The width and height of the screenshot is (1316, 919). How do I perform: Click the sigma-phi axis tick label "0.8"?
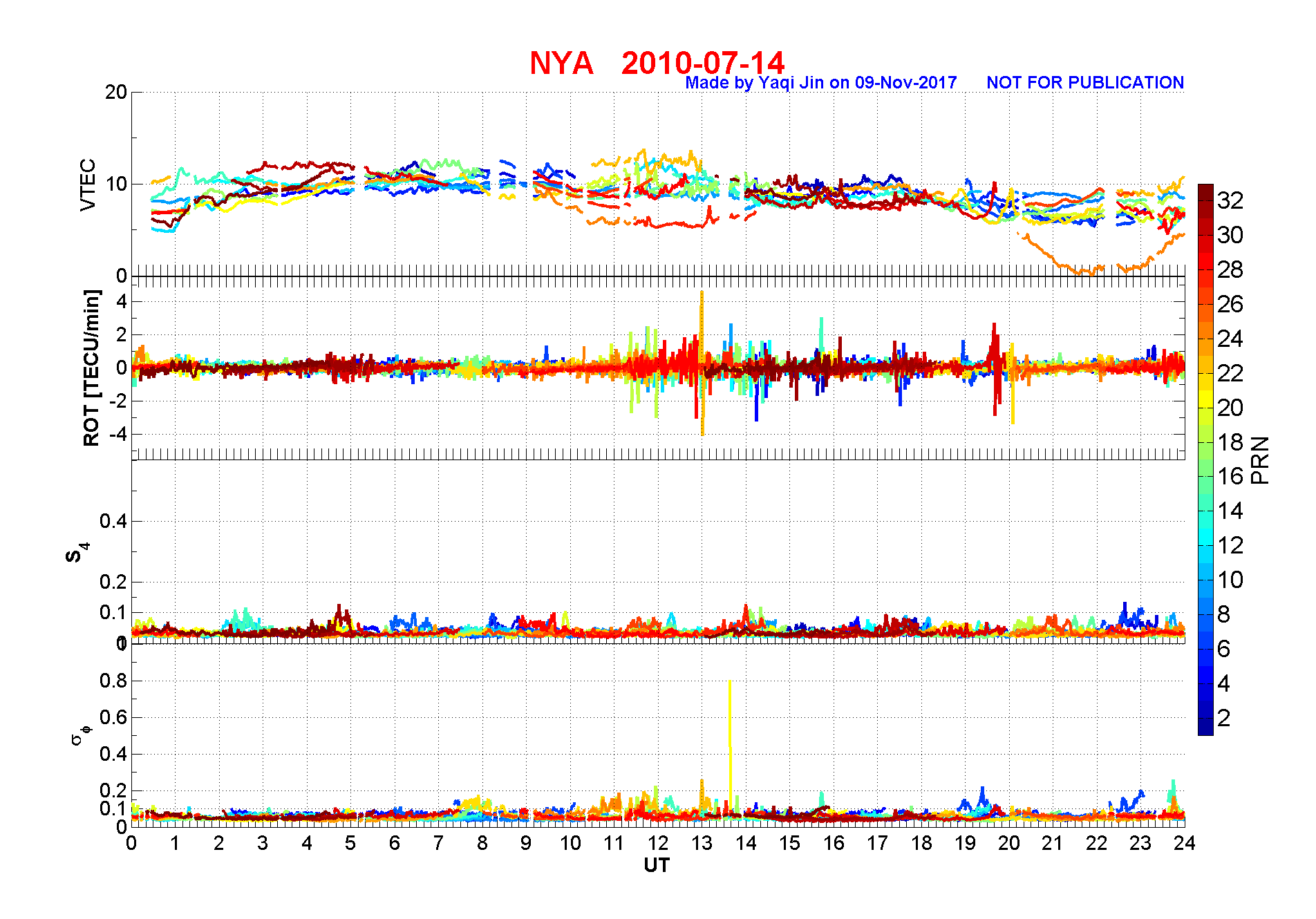point(113,681)
